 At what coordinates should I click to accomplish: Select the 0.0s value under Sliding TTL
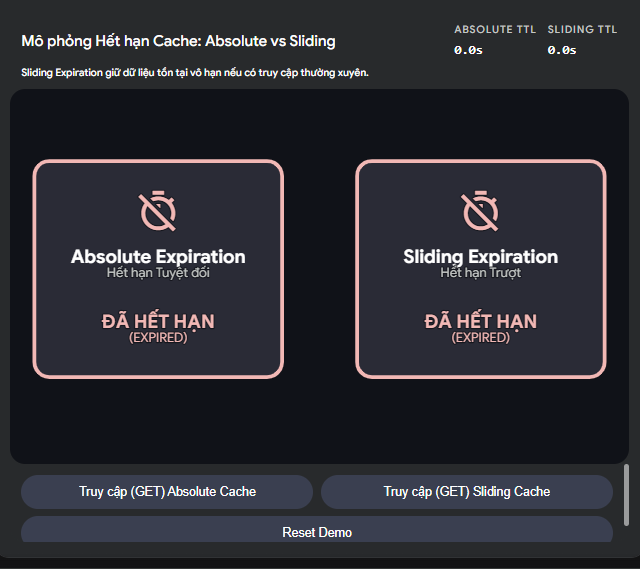tap(562, 50)
